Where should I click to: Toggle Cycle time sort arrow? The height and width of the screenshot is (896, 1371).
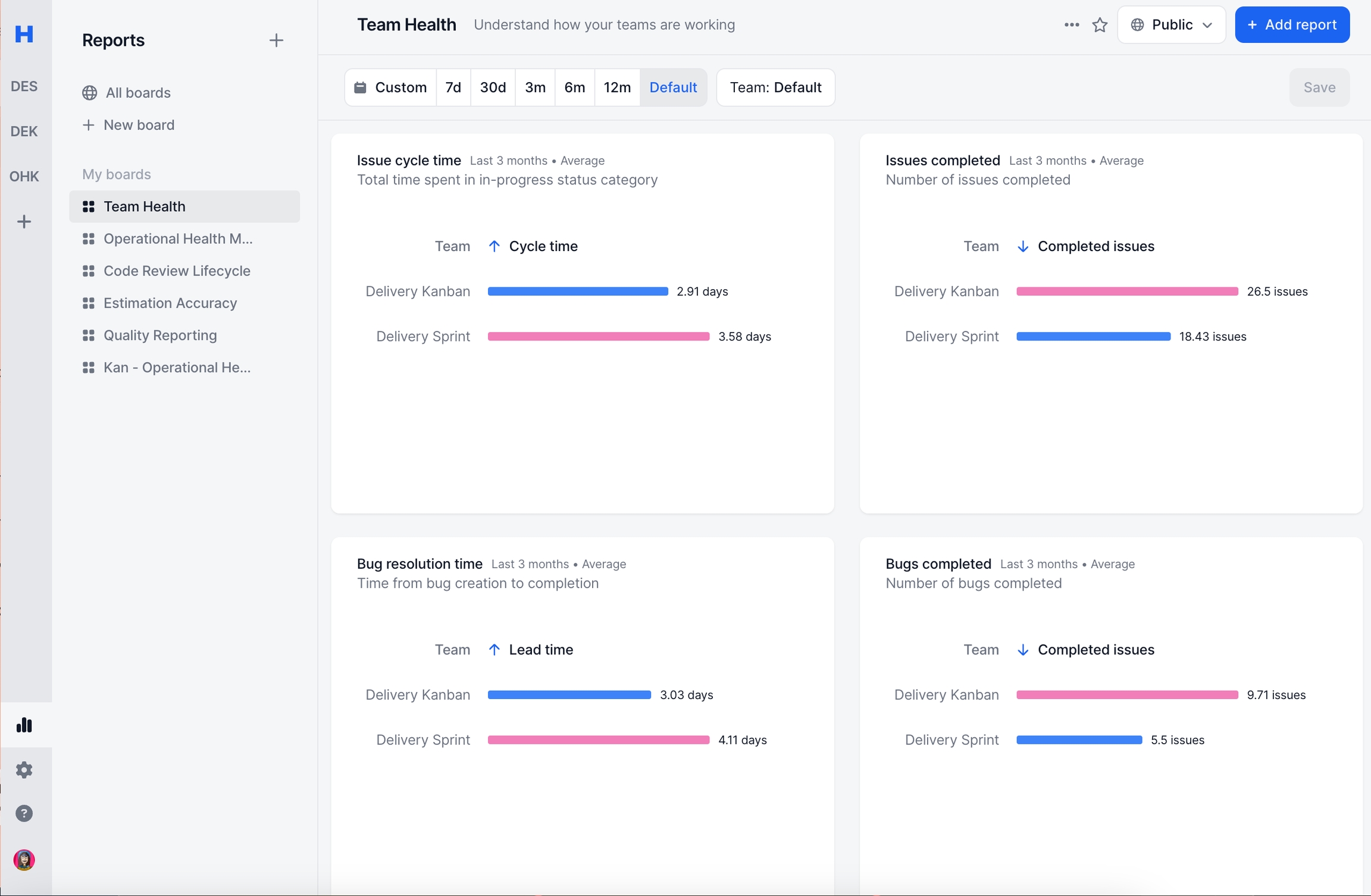point(494,246)
